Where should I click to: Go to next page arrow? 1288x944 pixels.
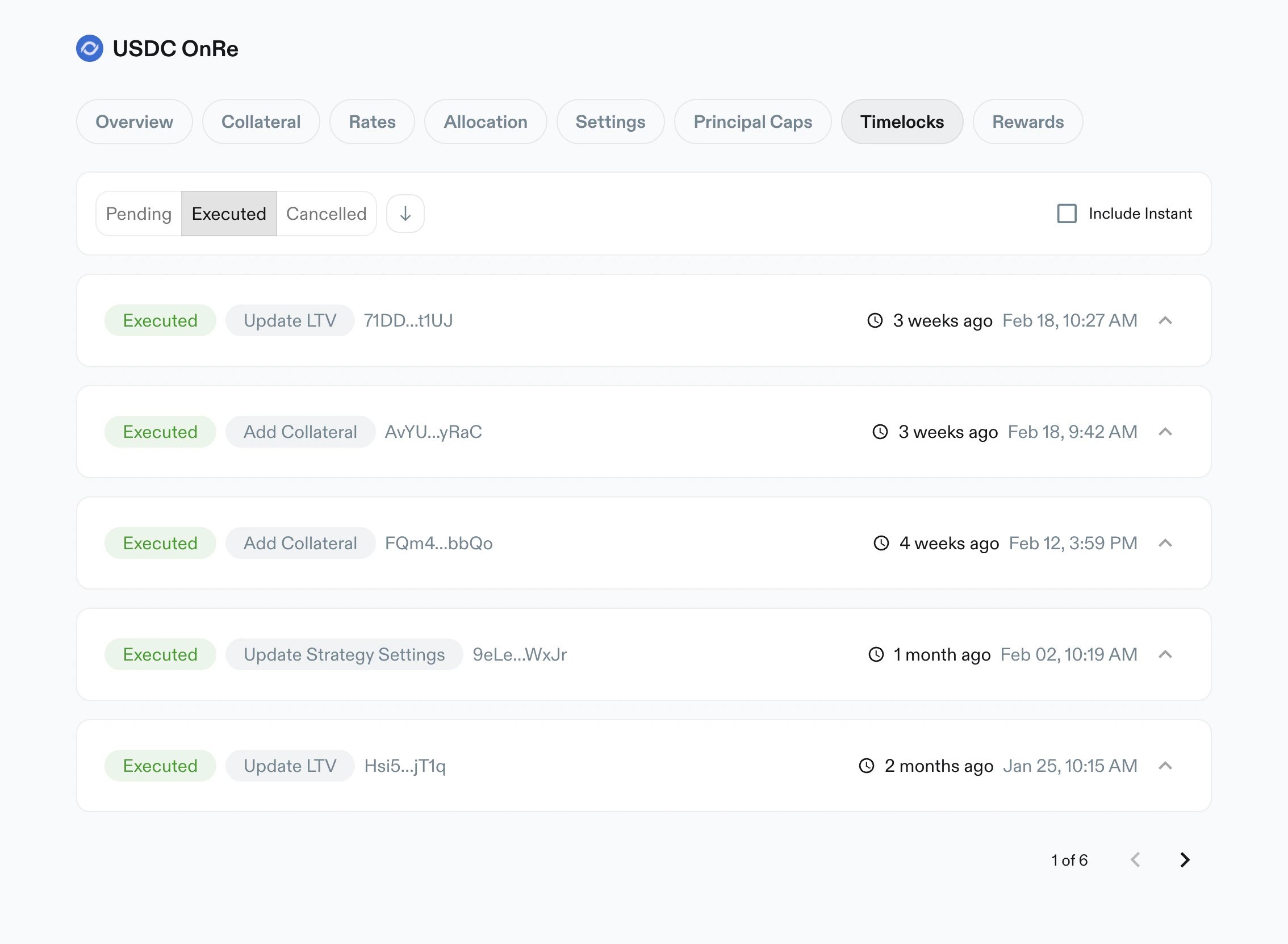pyautogui.click(x=1185, y=859)
